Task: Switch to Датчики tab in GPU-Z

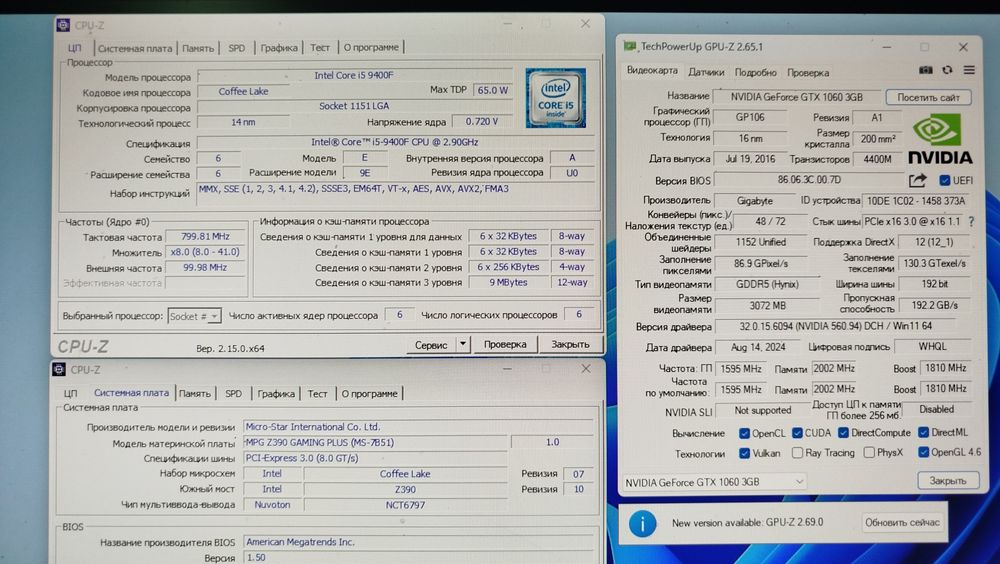Action: coord(706,72)
